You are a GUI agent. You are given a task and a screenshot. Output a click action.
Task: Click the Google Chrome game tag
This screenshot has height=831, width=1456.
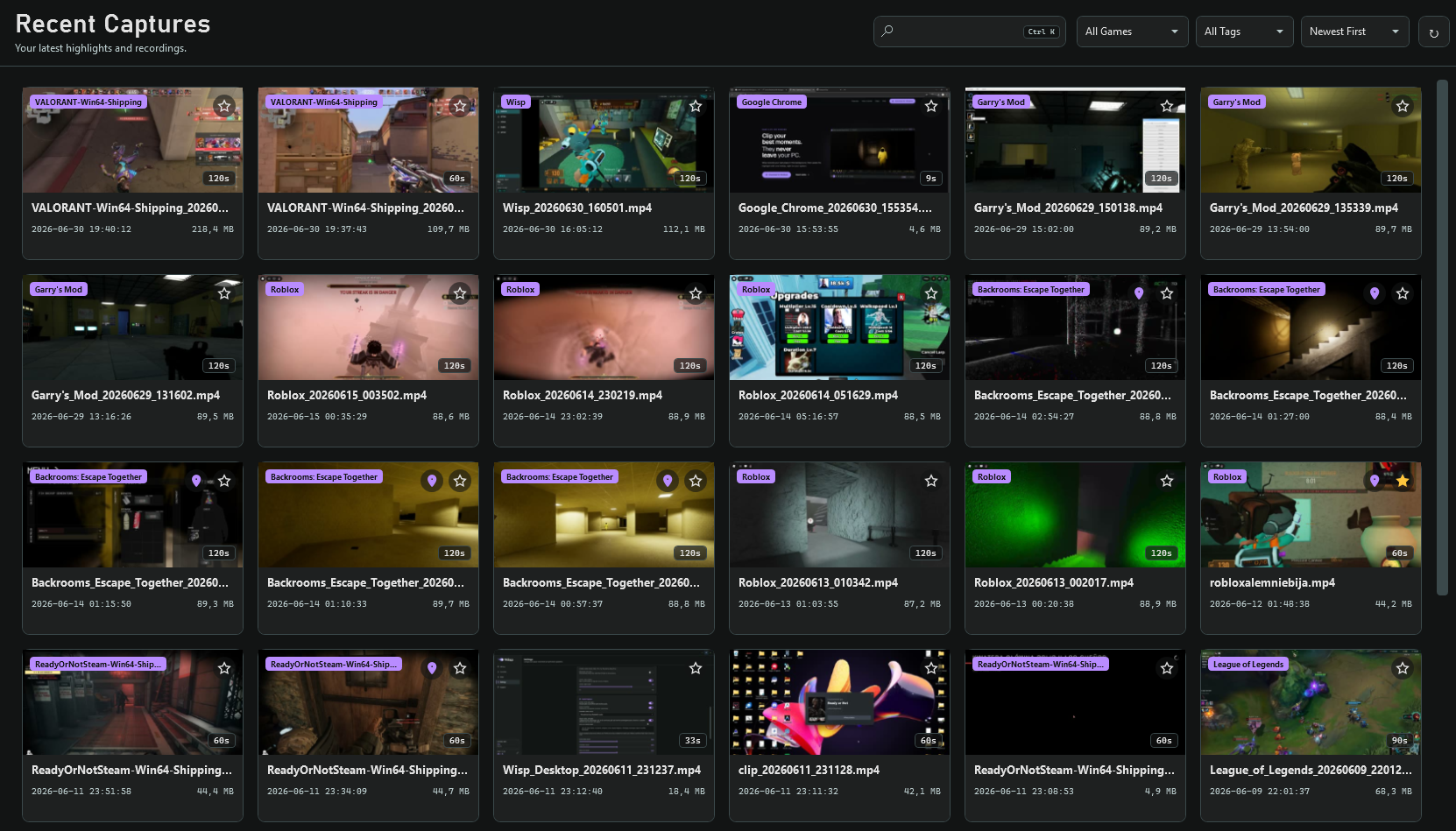tap(772, 102)
